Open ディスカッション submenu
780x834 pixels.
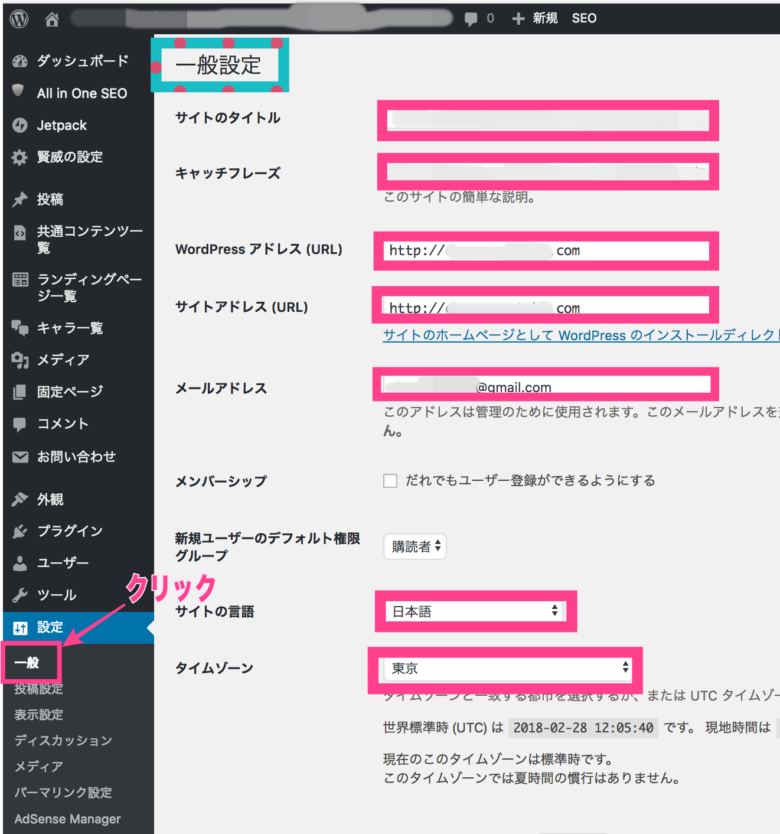click(x=63, y=740)
